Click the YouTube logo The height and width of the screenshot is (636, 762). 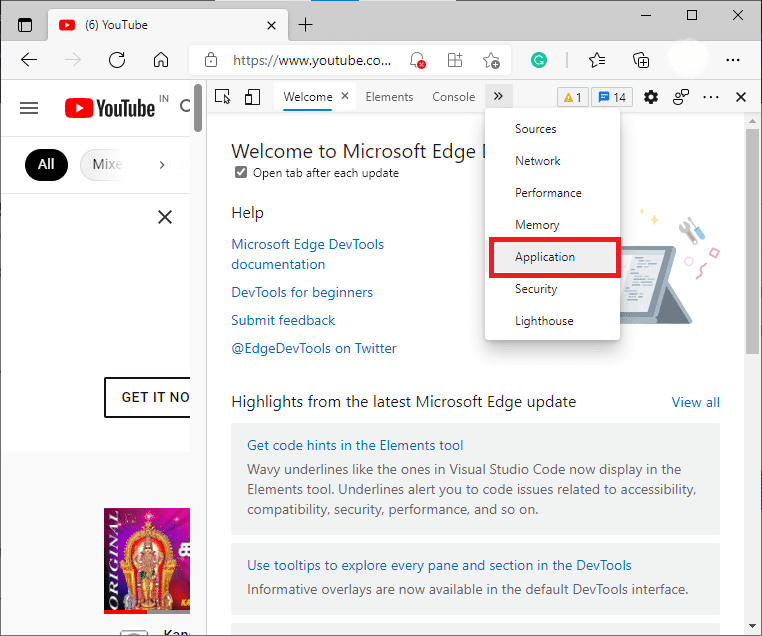110,108
